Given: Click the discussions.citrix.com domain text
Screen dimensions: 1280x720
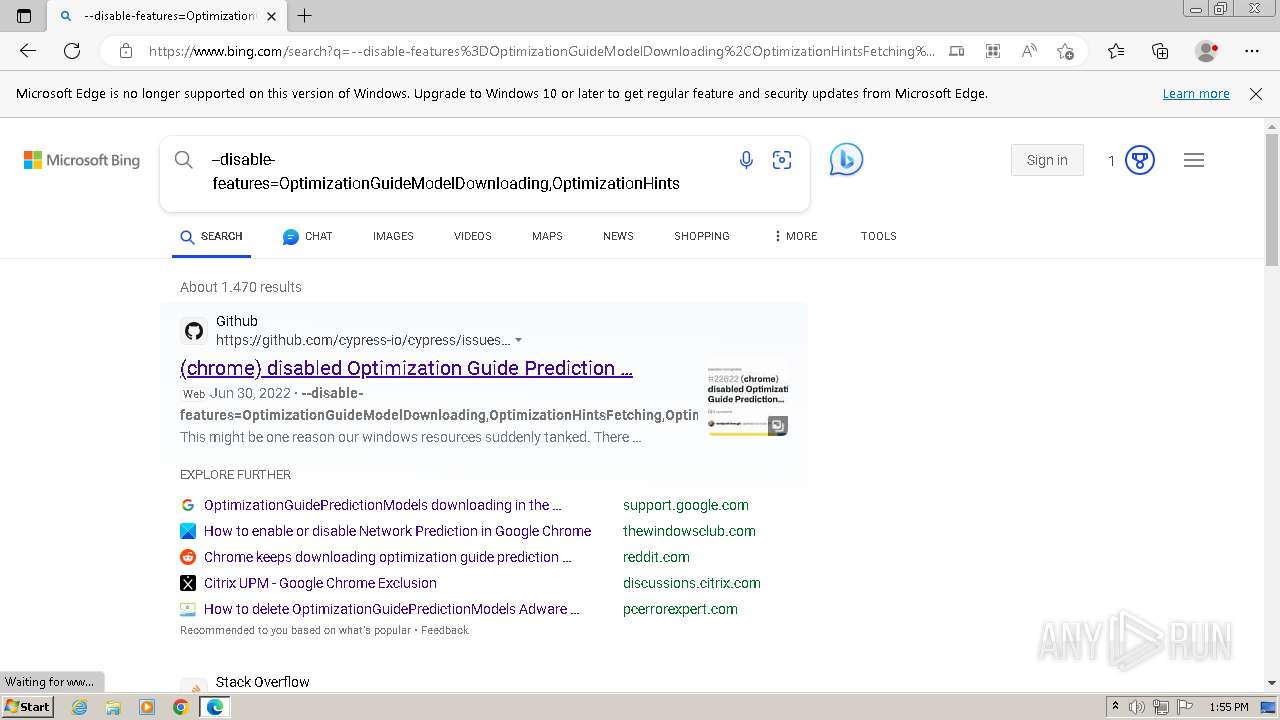Looking at the screenshot, I should tap(692, 583).
